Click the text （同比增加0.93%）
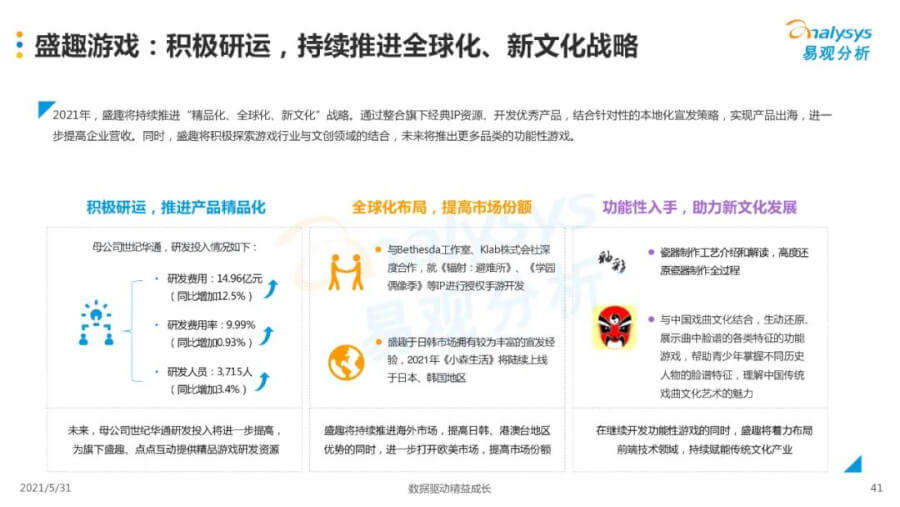This screenshot has height=507, width=900. pos(211,343)
